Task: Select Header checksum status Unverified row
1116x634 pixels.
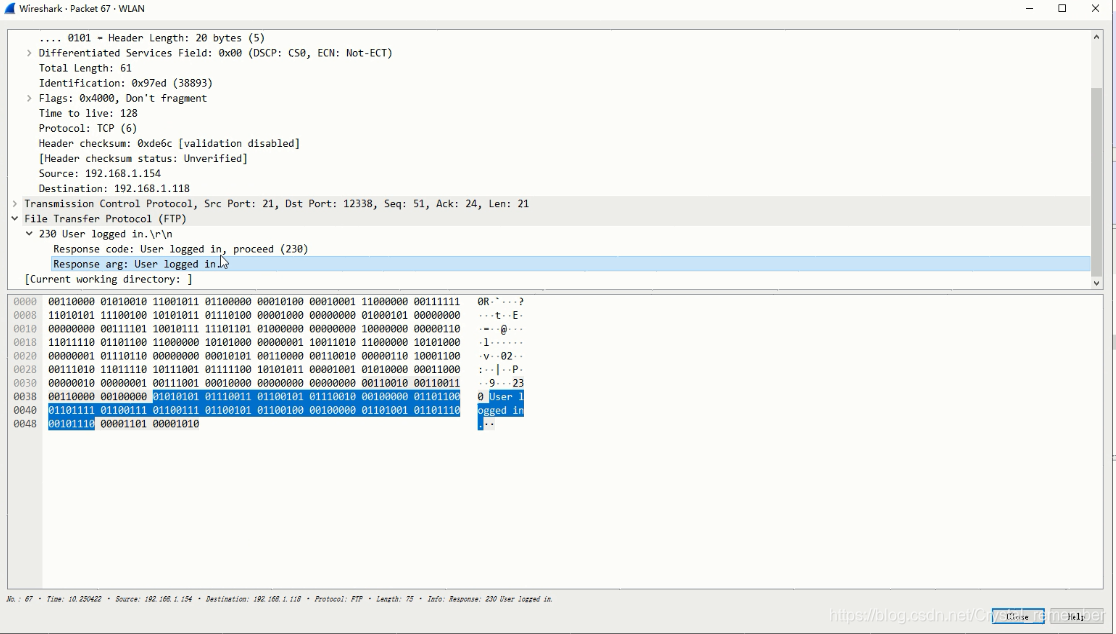Action: coord(143,159)
